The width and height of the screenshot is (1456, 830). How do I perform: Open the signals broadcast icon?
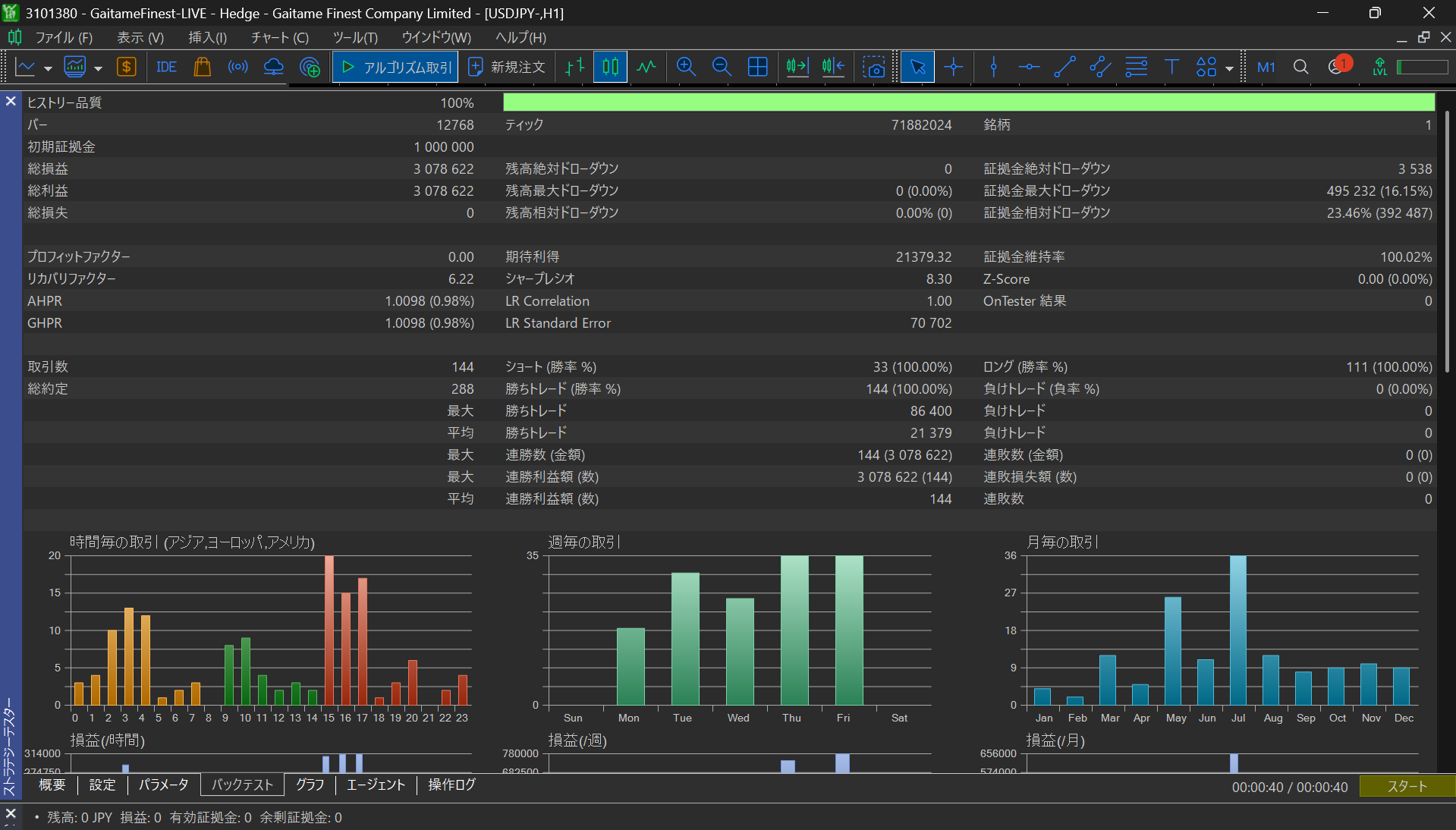[237, 67]
